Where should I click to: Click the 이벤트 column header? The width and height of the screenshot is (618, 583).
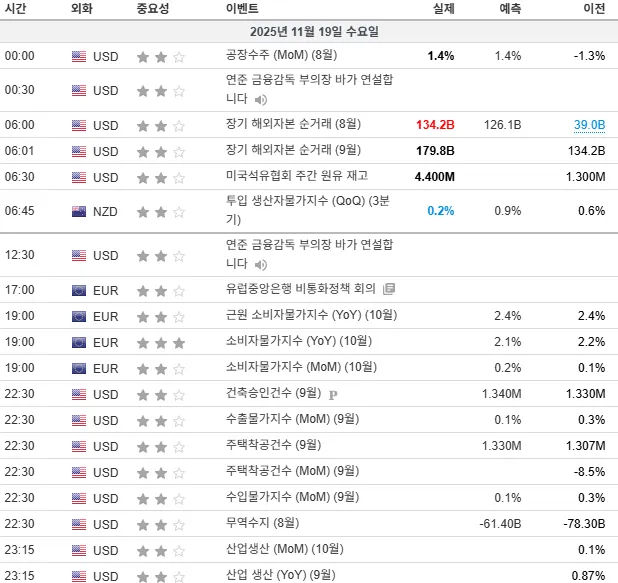click(242, 8)
